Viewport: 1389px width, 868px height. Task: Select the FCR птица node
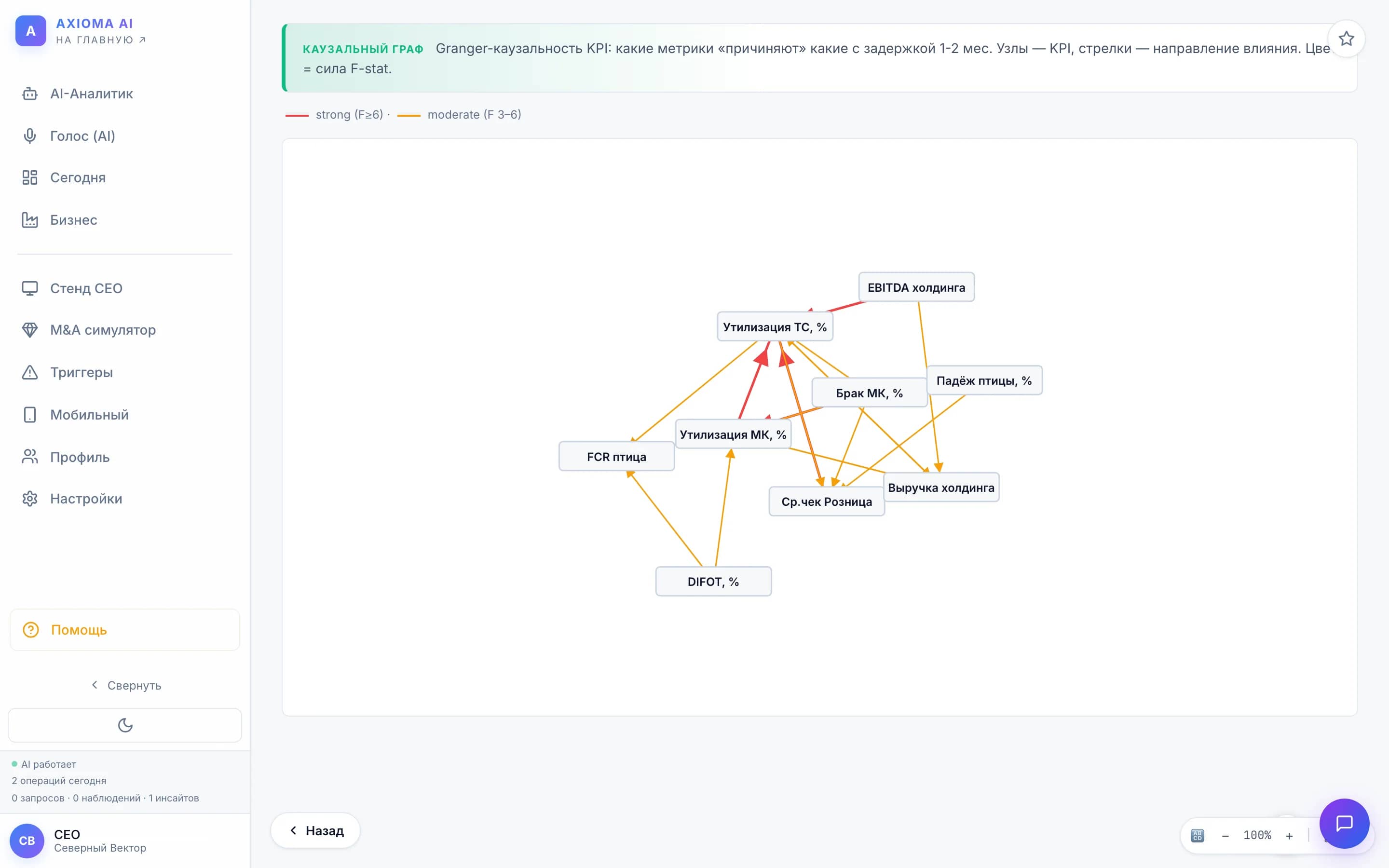coord(616,456)
